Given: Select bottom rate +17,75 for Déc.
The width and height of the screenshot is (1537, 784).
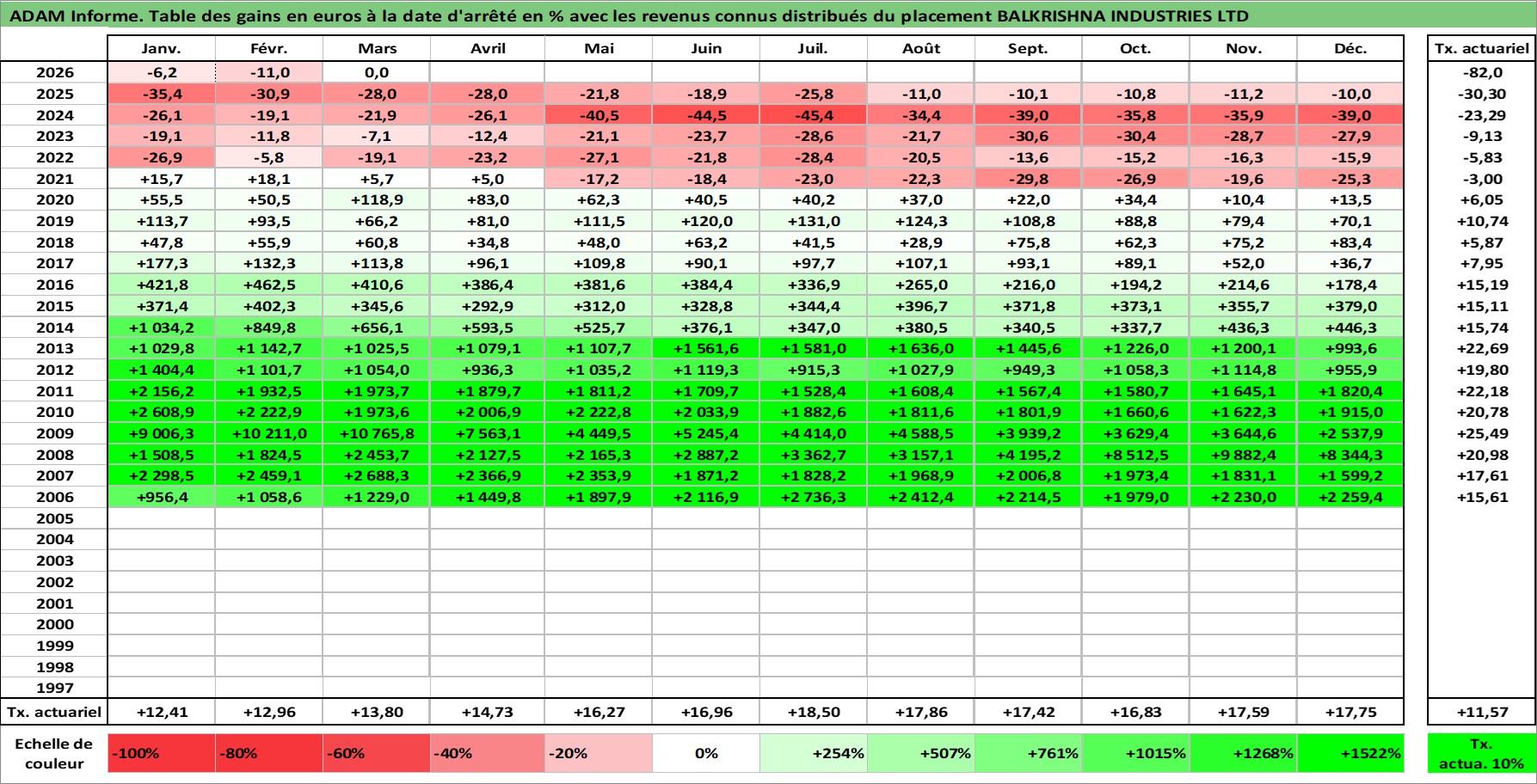Looking at the screenshot, I should click(1350, 712).
